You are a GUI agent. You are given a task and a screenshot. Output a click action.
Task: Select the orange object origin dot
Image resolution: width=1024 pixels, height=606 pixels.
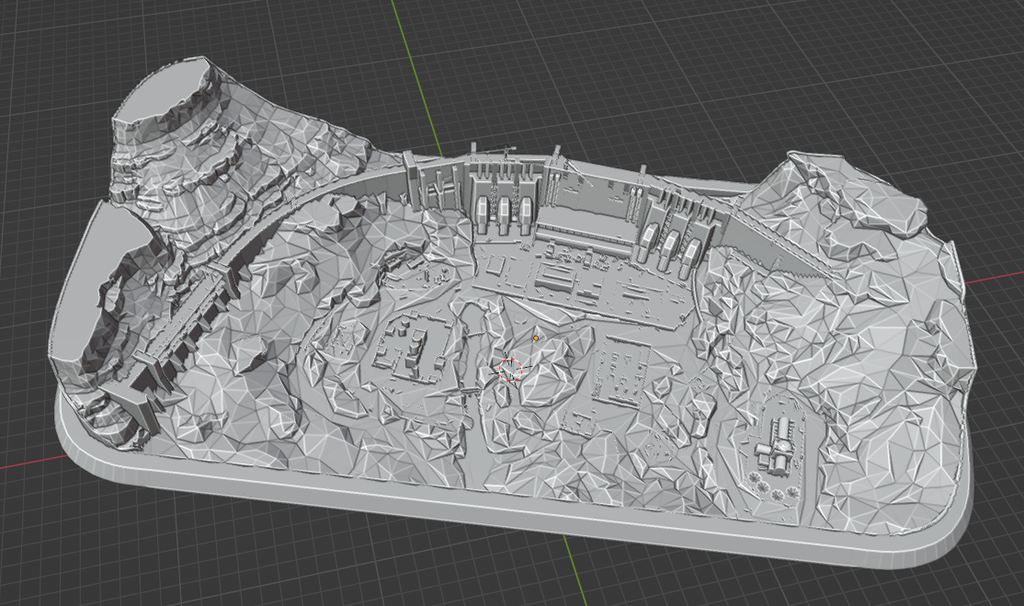536,338
